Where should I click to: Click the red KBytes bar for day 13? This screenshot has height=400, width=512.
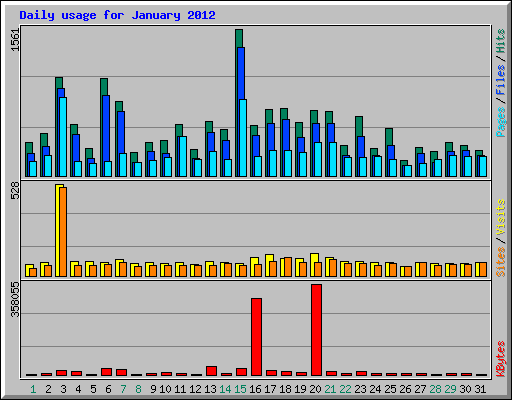coord(211,371)
